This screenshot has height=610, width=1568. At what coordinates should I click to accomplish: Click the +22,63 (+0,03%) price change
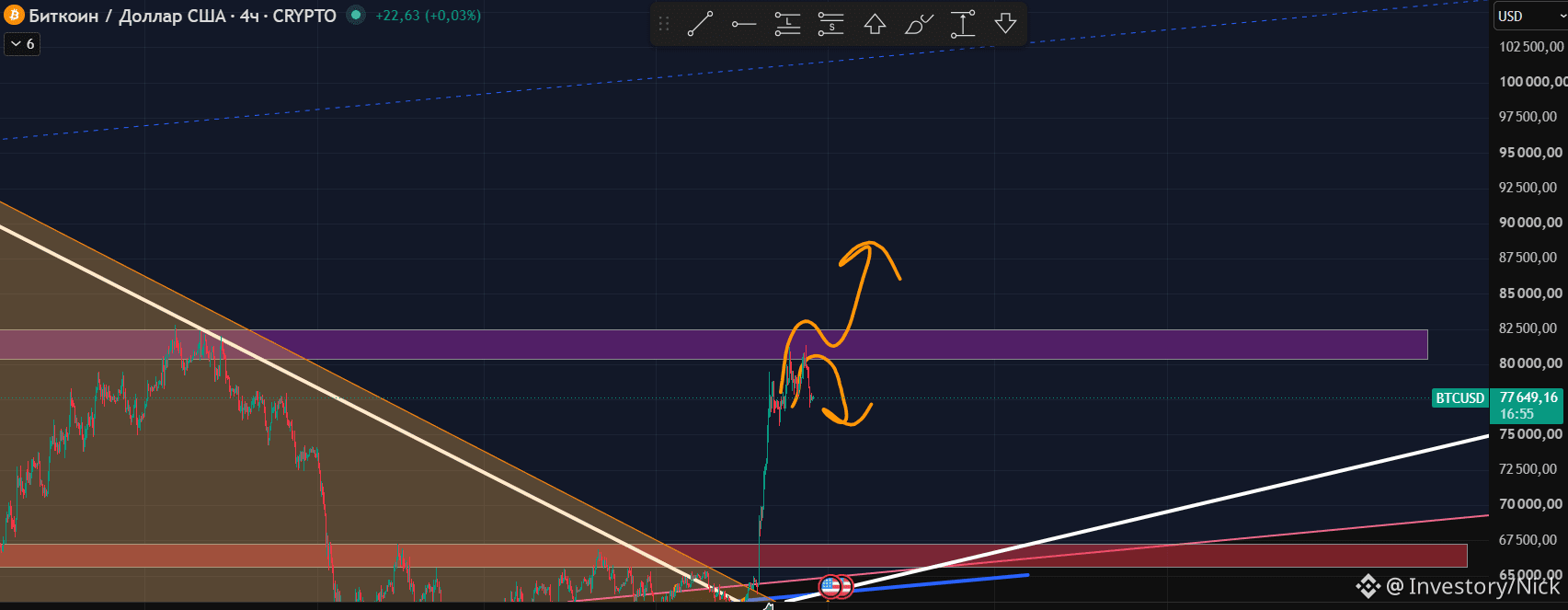point(428,16)
